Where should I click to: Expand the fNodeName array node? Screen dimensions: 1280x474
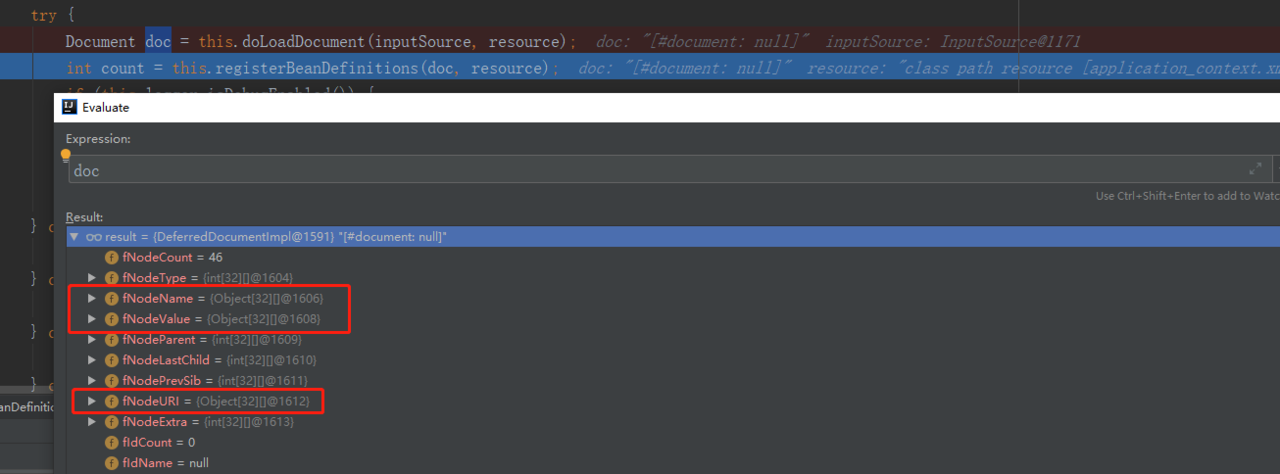pyautogui.click(x=93, y=298)
